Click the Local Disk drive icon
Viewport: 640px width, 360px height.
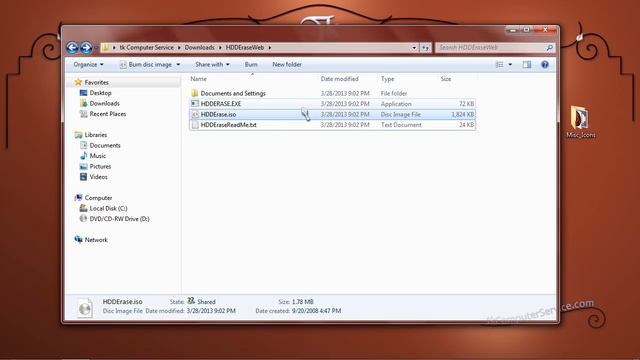tap(83, 209)
